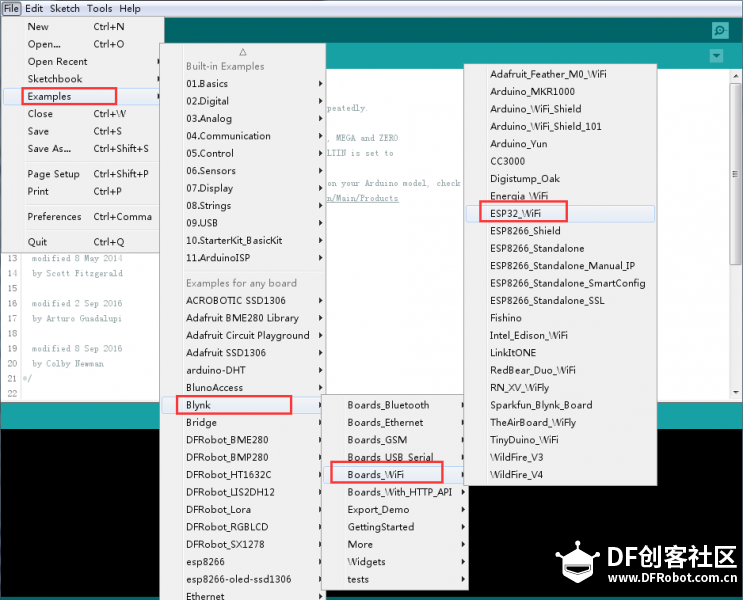Open Boards_GSM submenu
The image size is (743, 600).
coord(394,440)
